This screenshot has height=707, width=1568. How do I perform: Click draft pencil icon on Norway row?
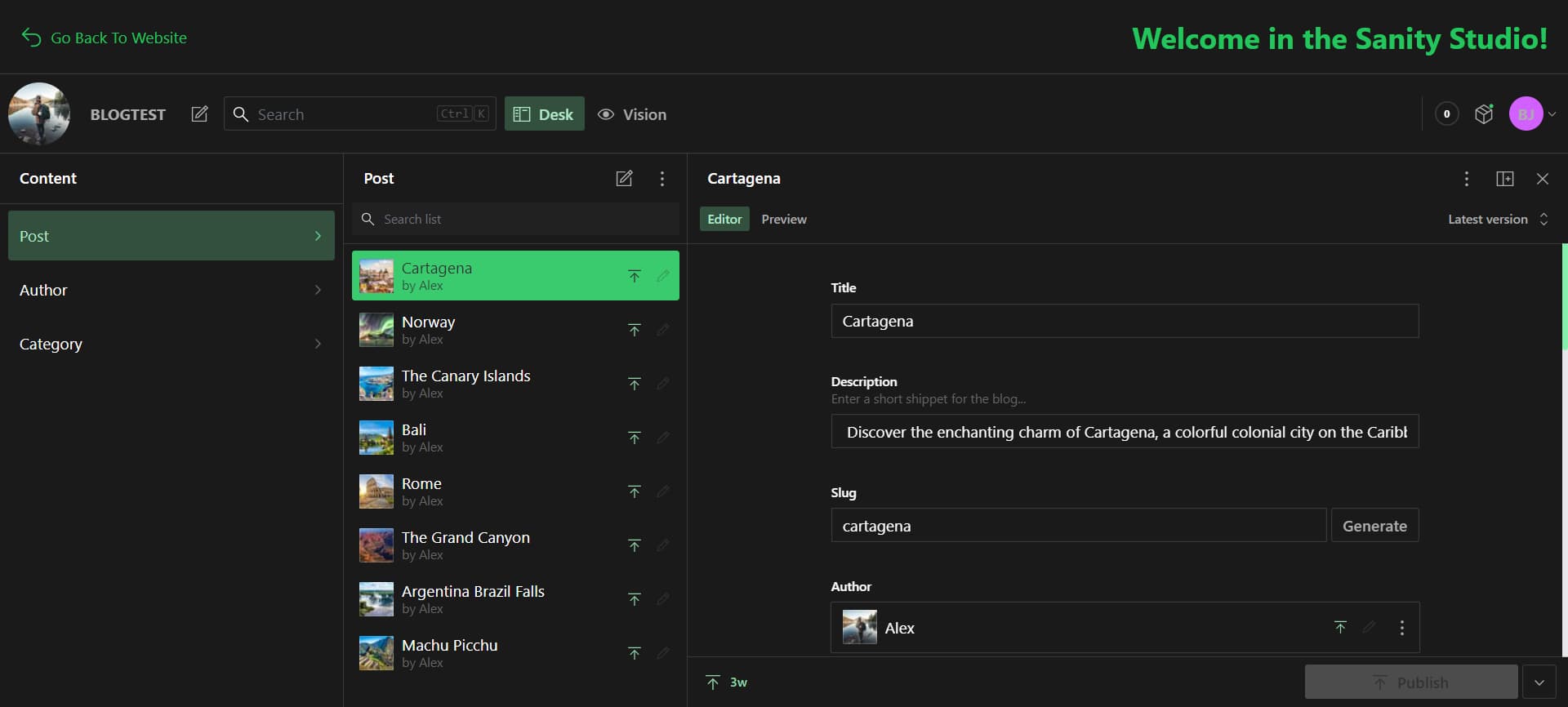tap(663, 330)
